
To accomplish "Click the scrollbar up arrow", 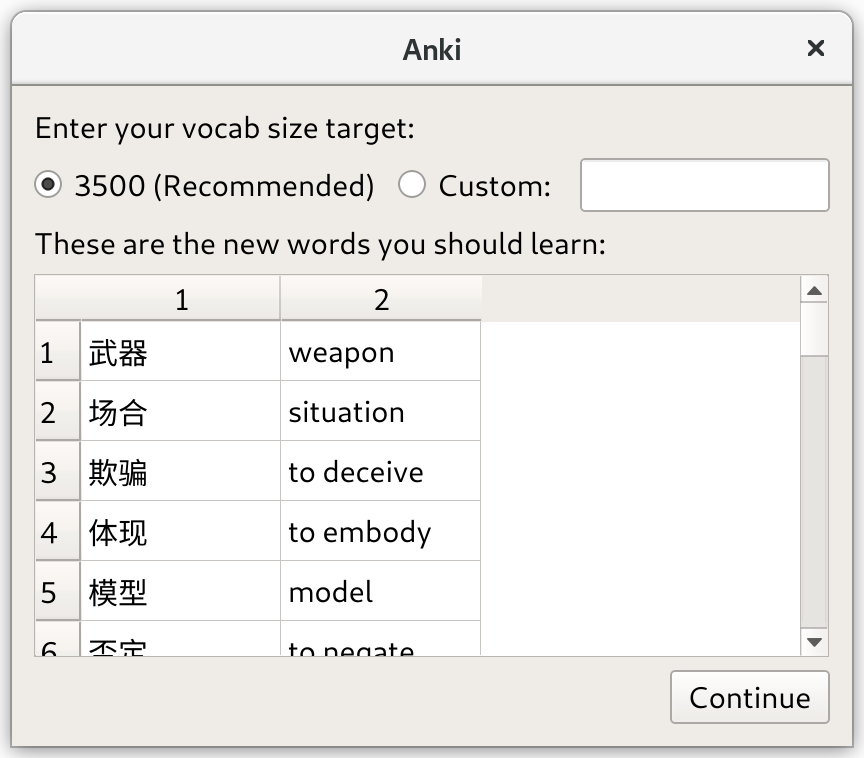I will point(814,290).
